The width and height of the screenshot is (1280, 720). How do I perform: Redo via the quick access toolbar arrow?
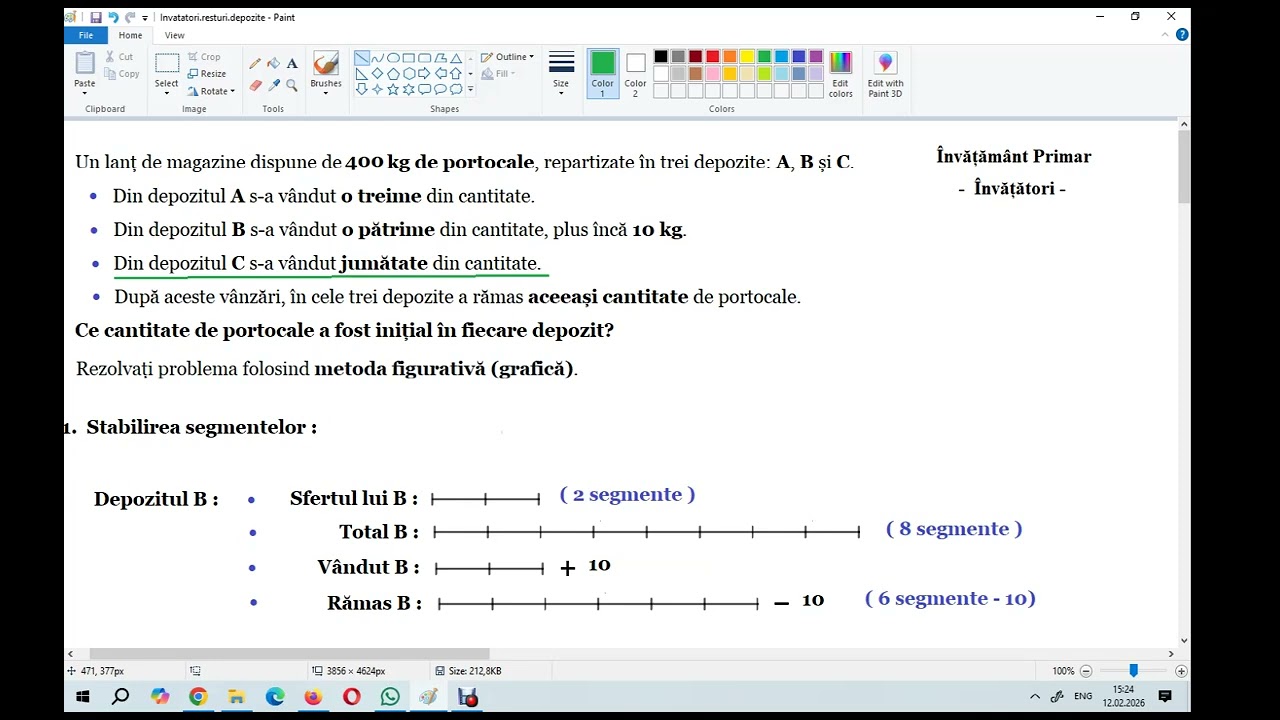[130, 17]
